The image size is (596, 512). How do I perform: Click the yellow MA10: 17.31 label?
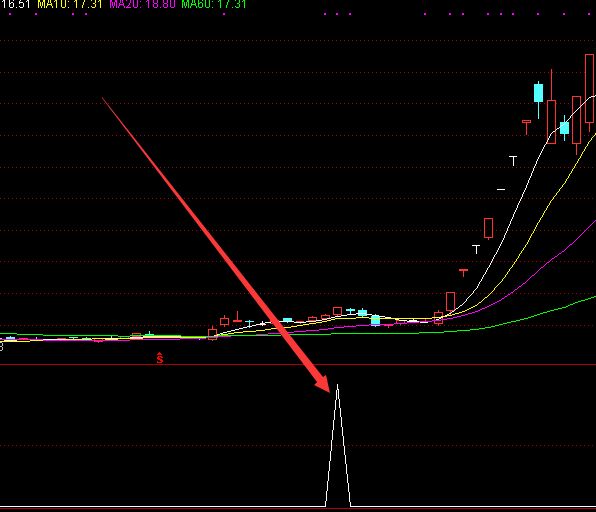pos(70,4)
